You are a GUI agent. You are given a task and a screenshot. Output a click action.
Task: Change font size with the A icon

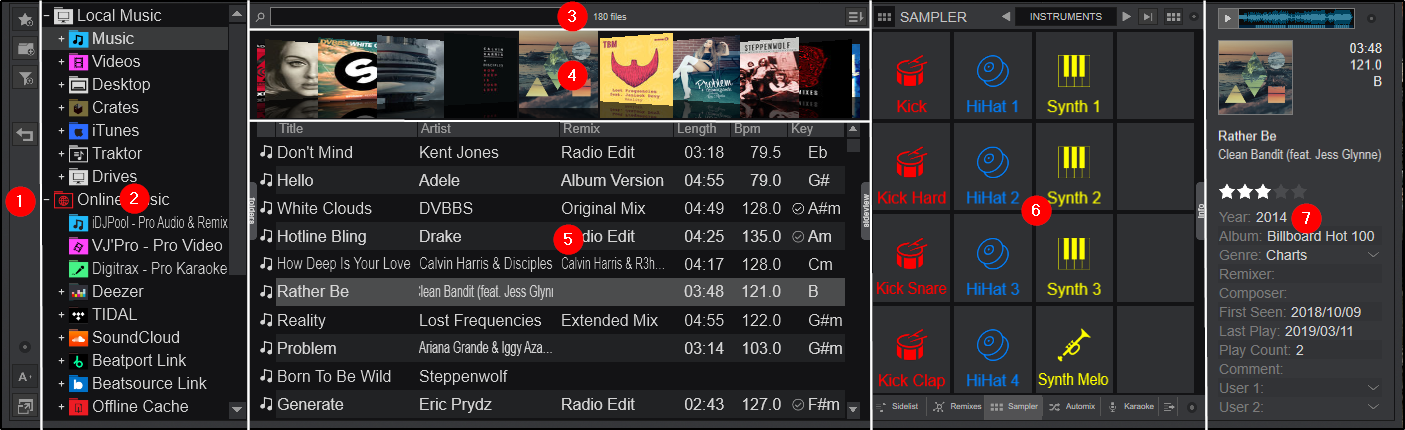[x=26, y=377]
